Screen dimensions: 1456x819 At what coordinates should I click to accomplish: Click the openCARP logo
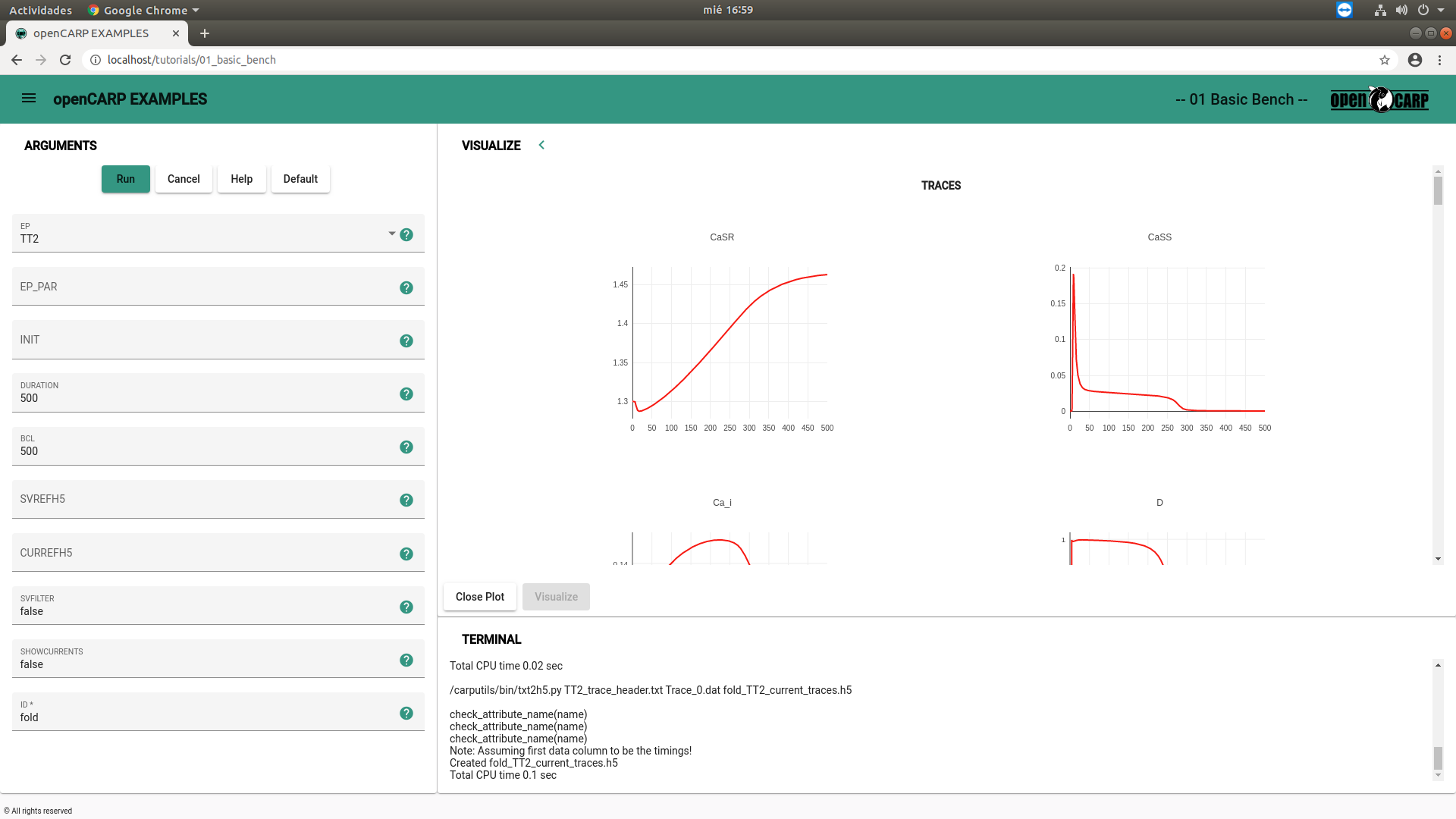1379,99
